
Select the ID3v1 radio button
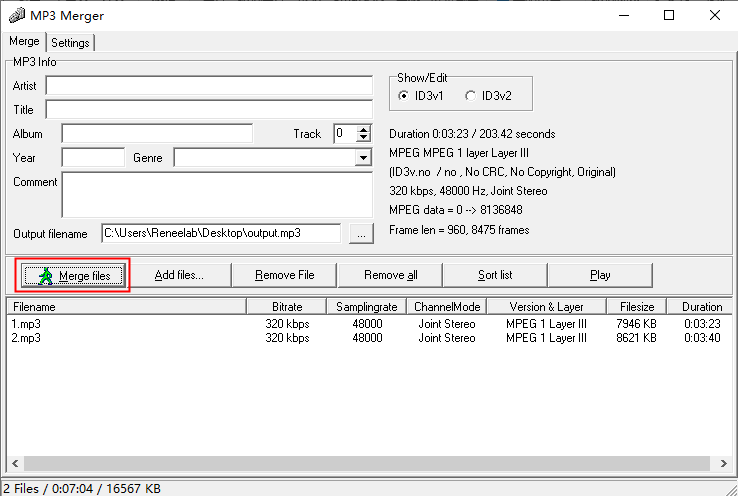click(404, 96)
